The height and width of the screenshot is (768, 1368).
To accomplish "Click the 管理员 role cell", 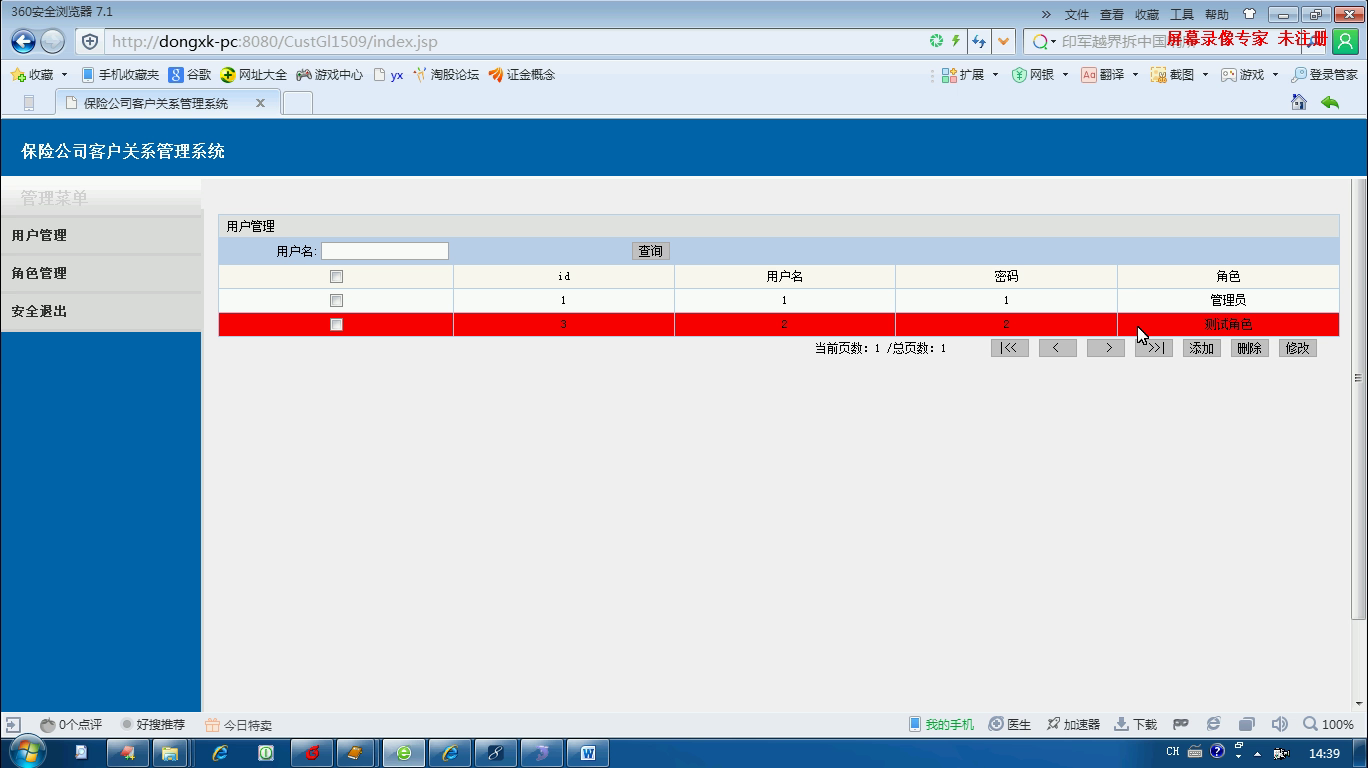I will [1228, 300].
